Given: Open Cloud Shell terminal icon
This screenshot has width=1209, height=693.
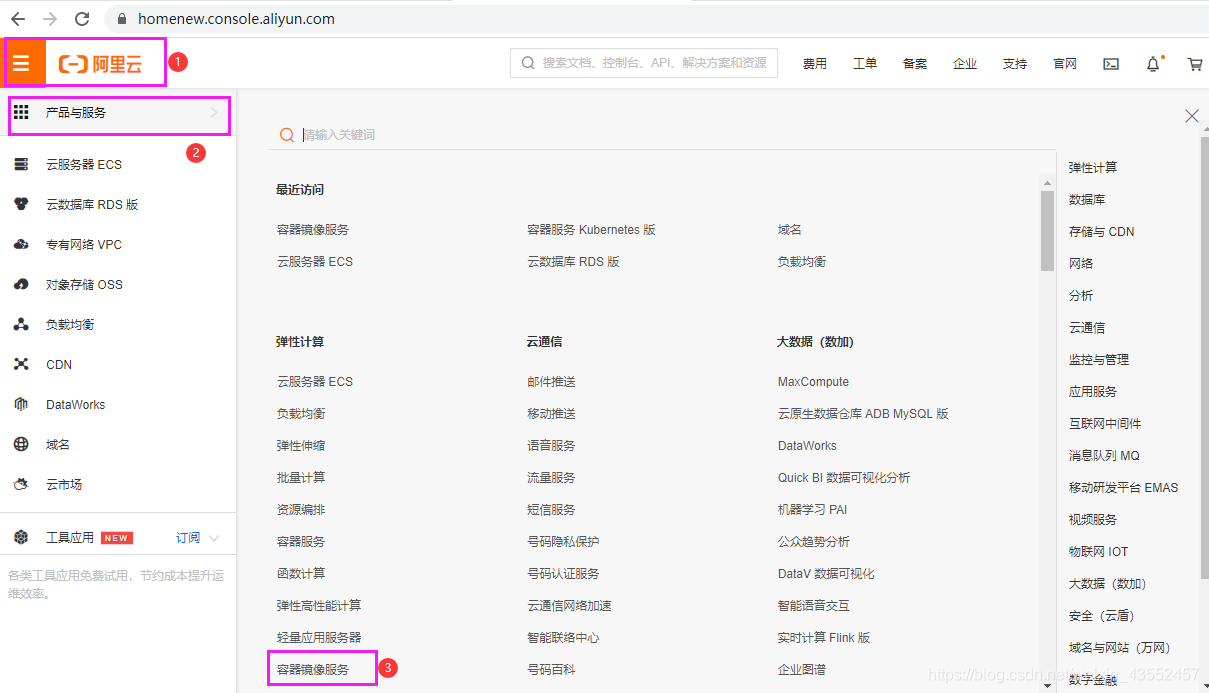Looking at the screenshot, I should [1111, 64].
